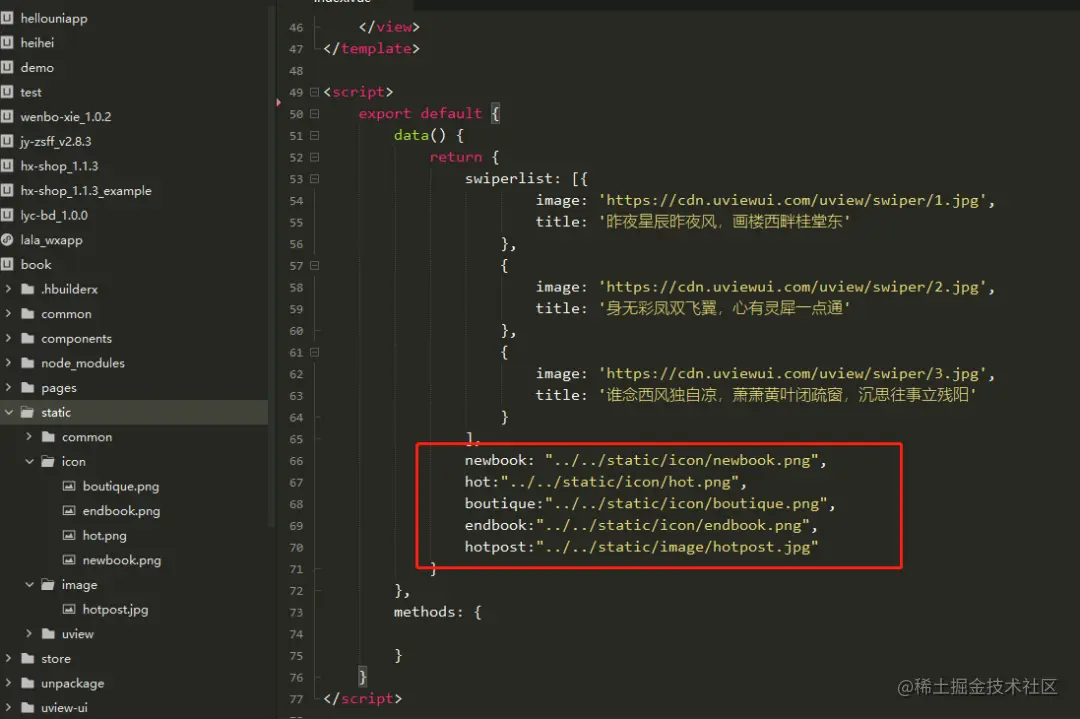The height and width of the screenshot is (719, 1080).
Task: Open wenbo-xie_1.0.2 project
Action: coord(65,117)
